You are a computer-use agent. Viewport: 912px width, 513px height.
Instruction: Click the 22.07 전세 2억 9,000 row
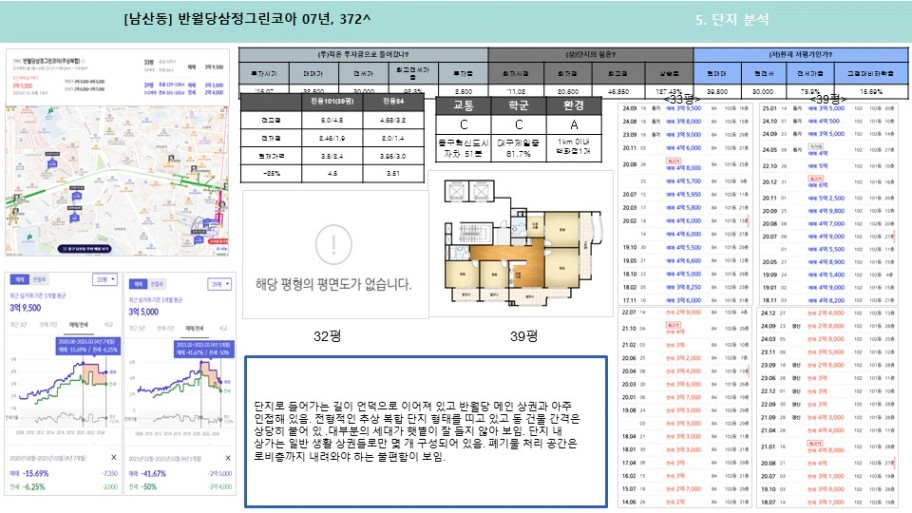tap(686, 312)
